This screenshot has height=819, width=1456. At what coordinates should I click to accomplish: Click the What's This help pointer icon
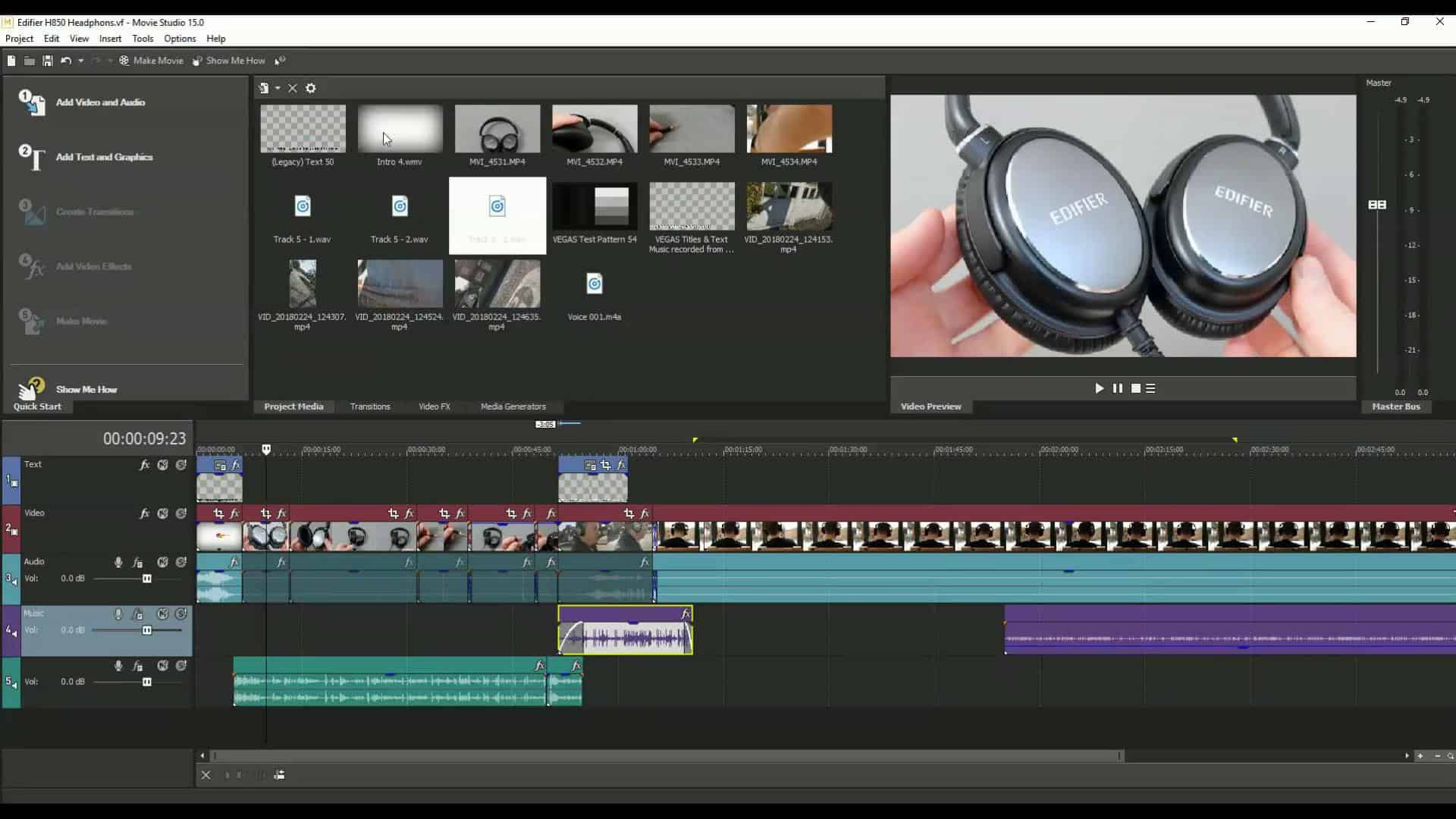point(280,61)
